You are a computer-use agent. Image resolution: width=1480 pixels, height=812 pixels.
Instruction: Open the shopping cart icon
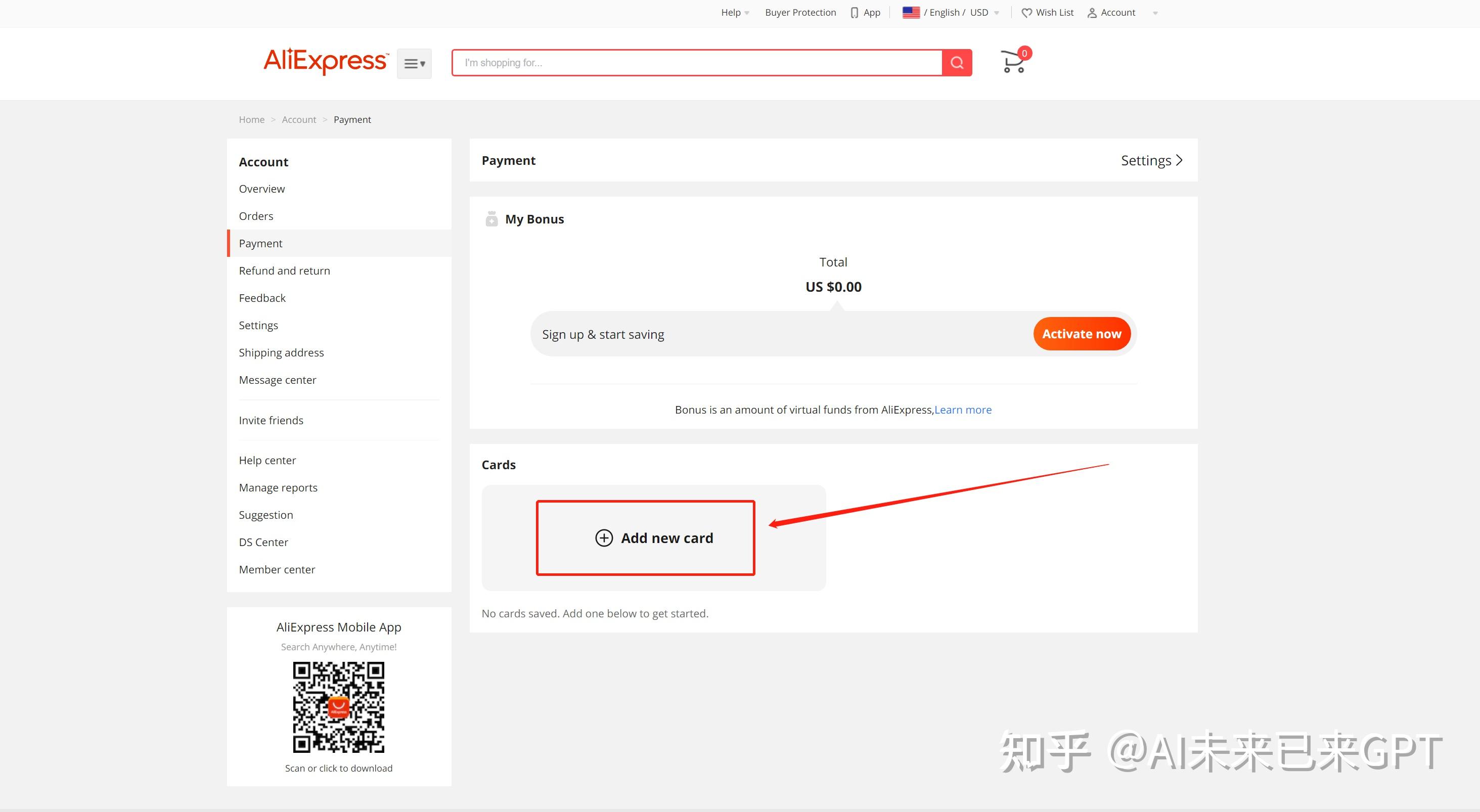(x=1013, y=62)
